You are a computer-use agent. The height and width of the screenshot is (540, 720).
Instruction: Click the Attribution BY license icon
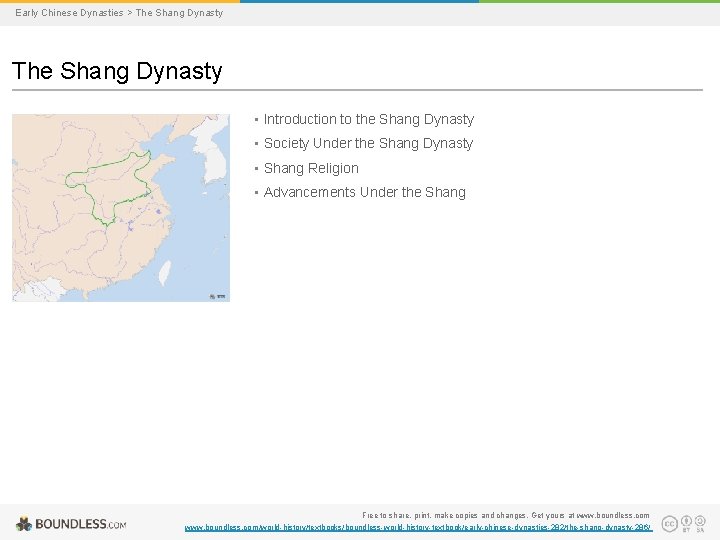coord(686,523)
